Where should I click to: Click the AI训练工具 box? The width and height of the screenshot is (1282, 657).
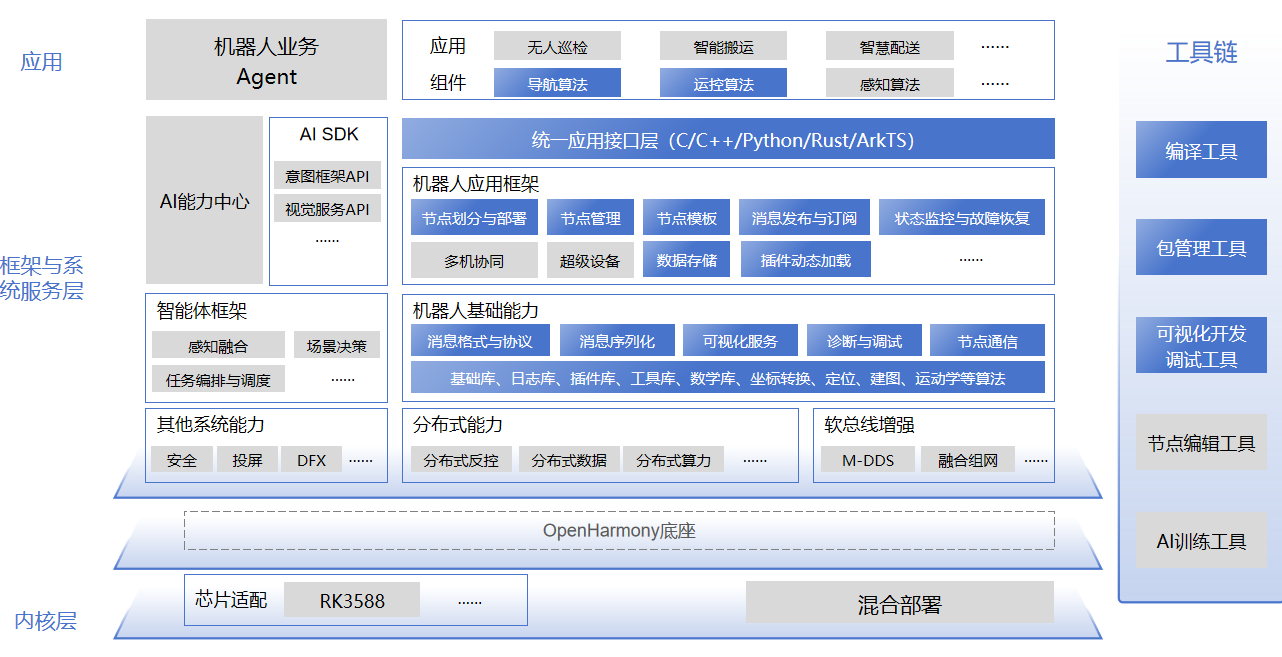click(1201, 541)
